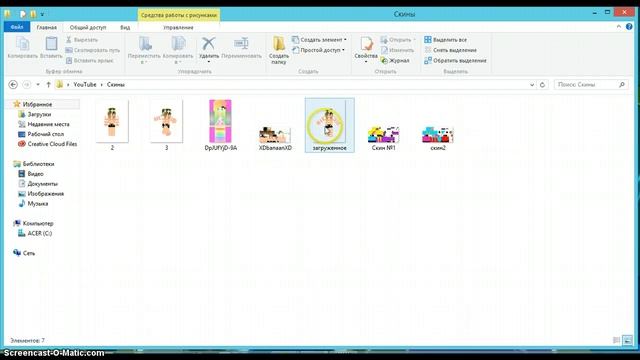640x360 pixels.
Task: Click the Up one level arrow
Action: (x=48, y=84)
